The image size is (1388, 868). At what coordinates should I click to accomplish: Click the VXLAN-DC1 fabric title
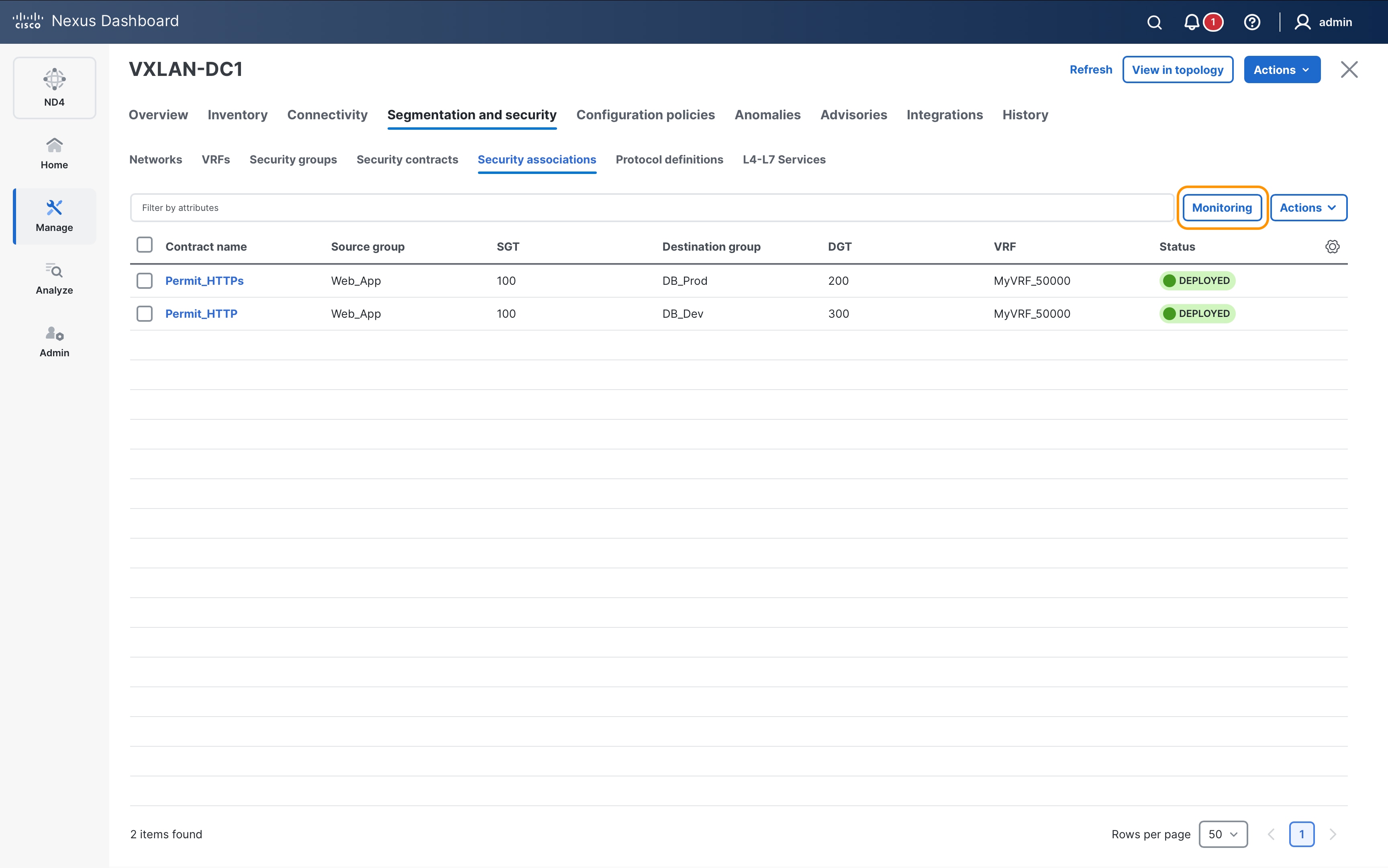(x=186, y=69)
